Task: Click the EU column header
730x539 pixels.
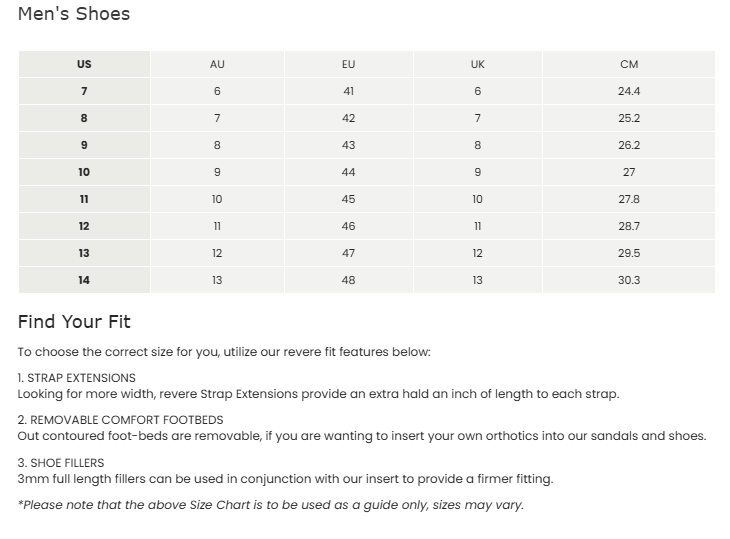Action: pos(348,64)
